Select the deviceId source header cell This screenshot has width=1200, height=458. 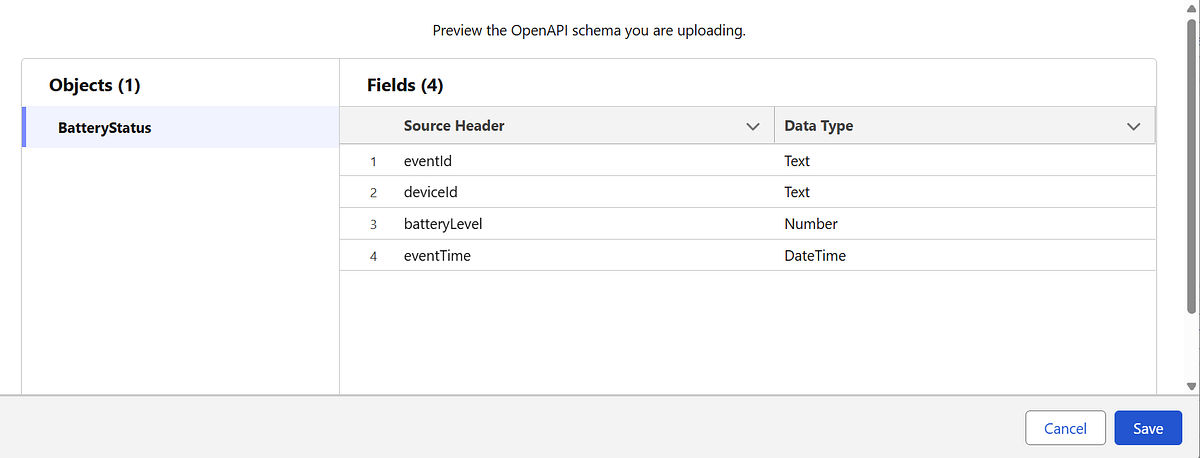tap(430, 192)
